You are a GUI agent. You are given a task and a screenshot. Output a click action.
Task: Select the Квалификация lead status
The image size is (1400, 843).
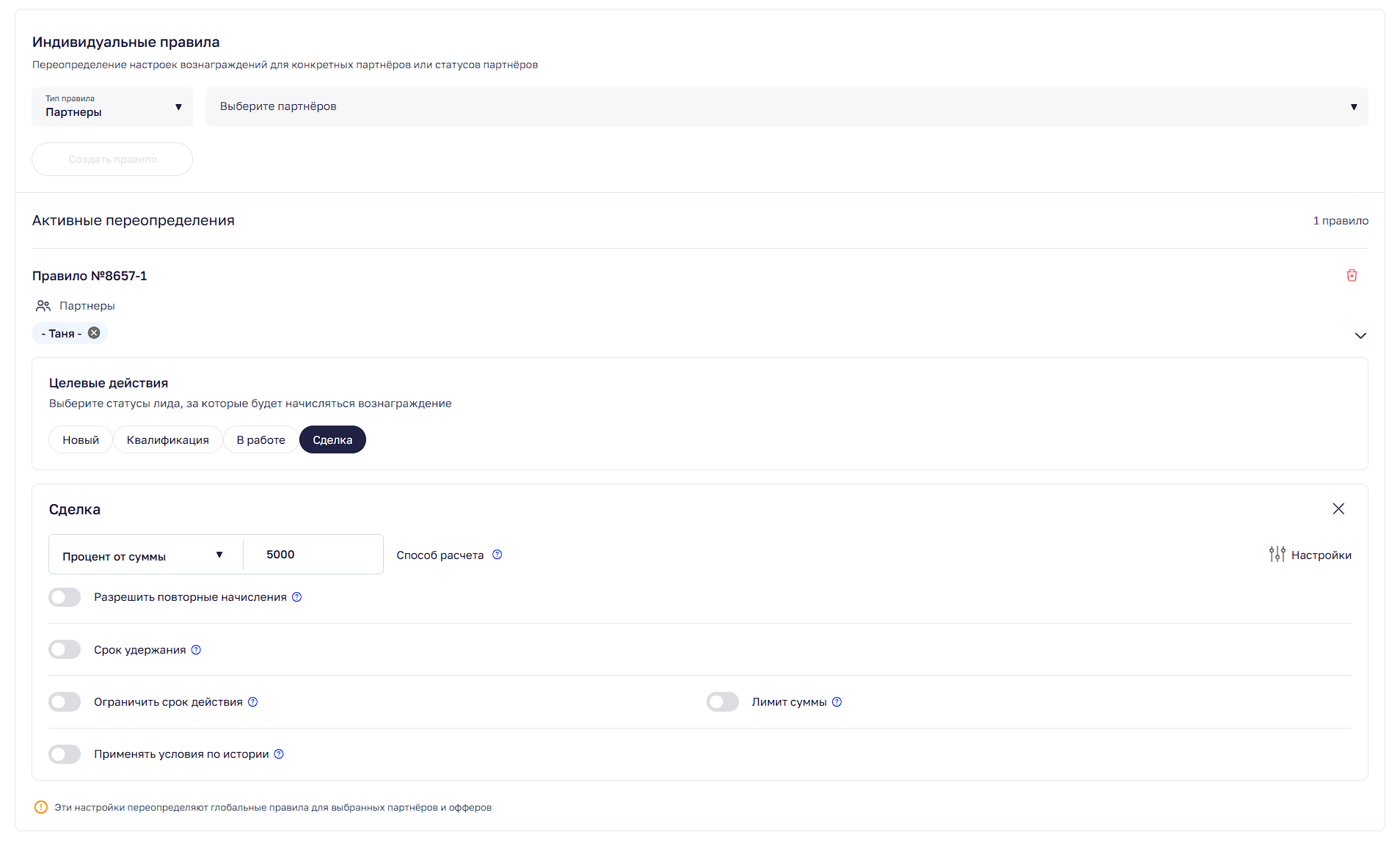[x=168, y=440]
